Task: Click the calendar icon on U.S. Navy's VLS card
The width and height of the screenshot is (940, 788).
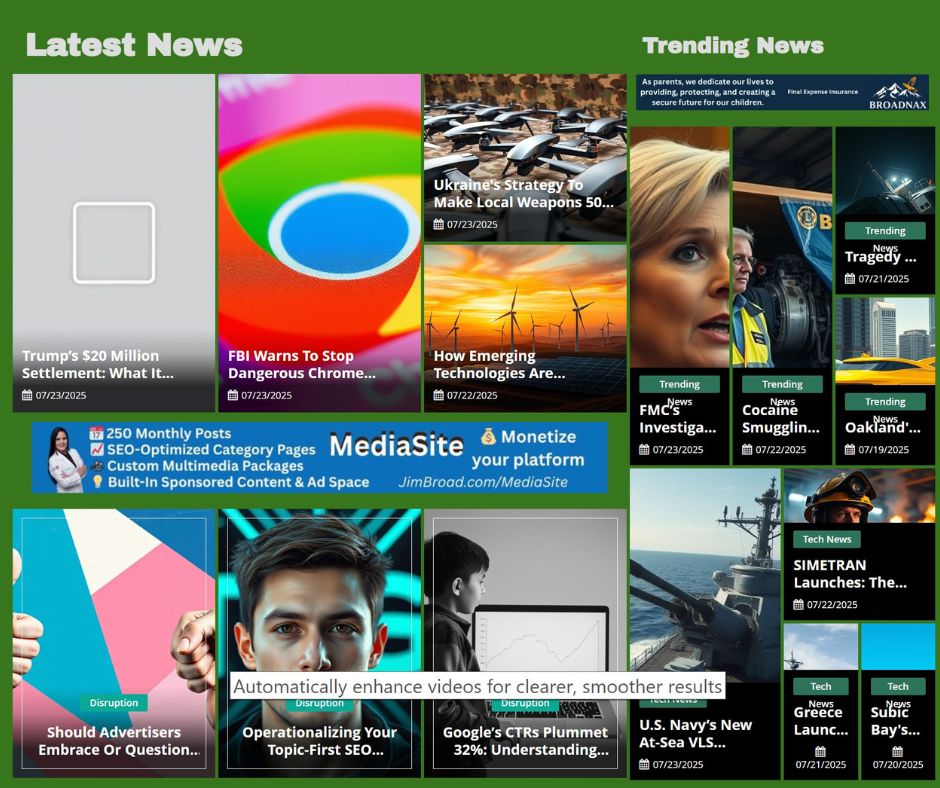Action: tap(644, 765)
